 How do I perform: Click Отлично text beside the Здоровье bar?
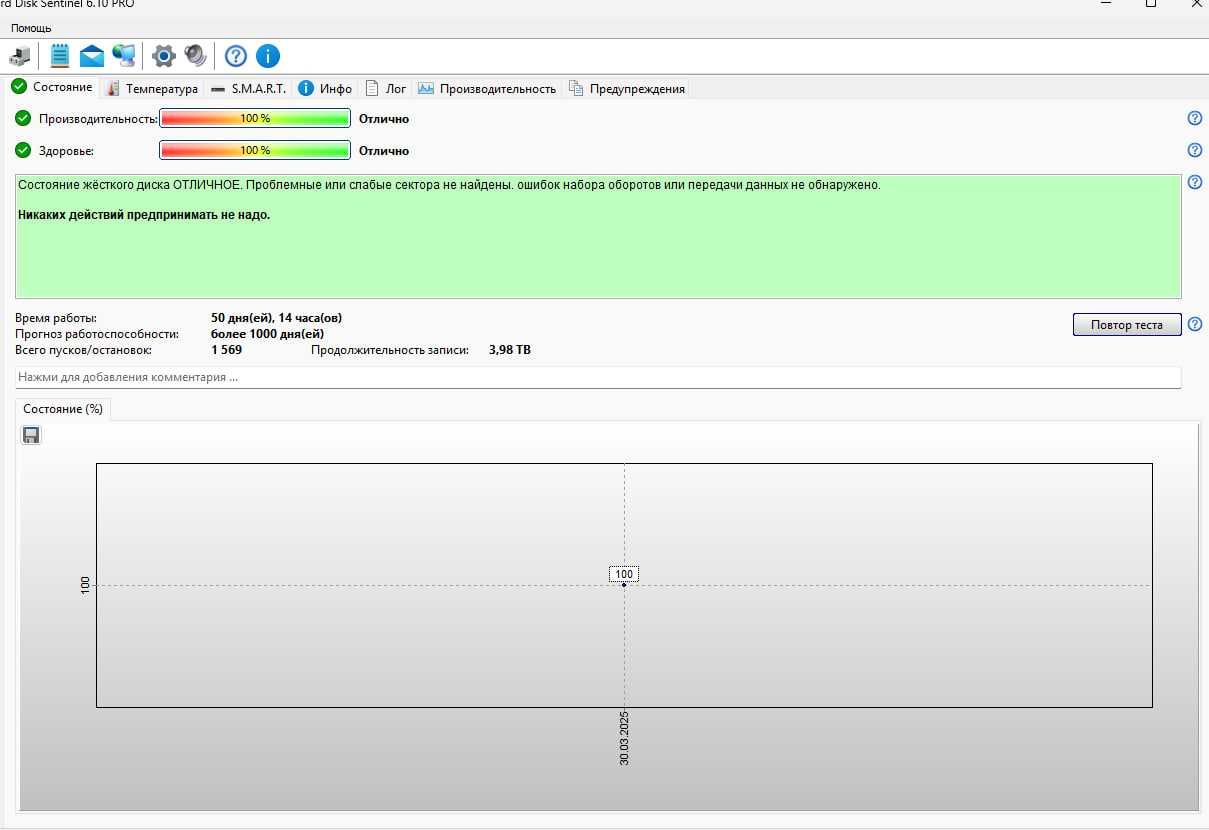384,151
